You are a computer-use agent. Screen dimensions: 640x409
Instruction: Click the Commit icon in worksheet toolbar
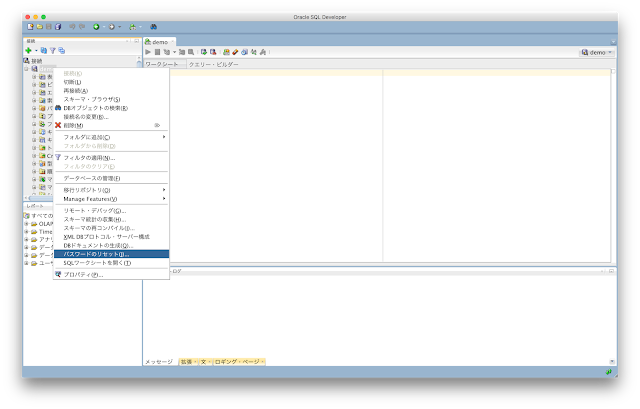coord(204,52)
